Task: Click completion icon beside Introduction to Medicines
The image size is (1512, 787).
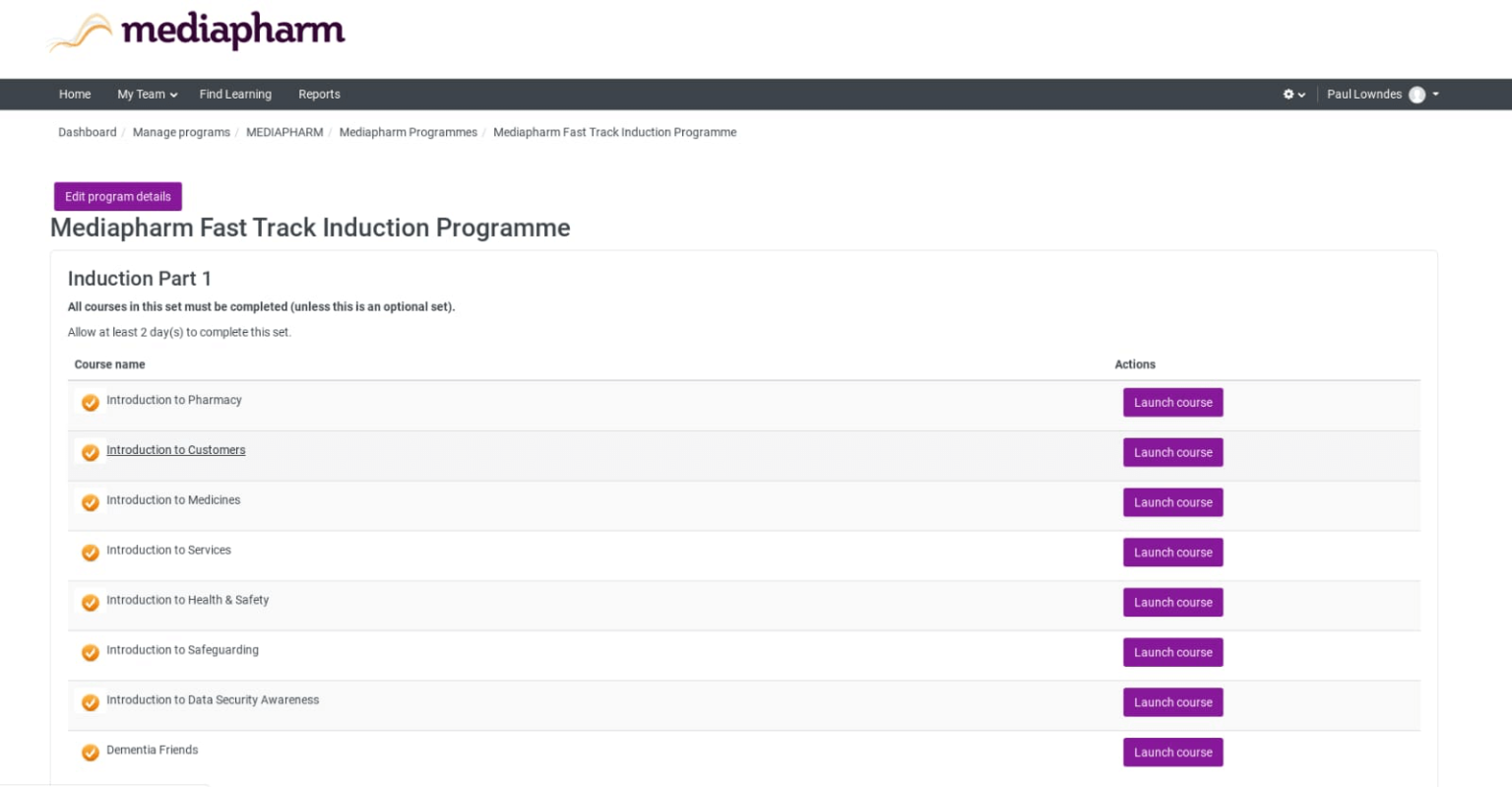Action: [x=90, y=502]
